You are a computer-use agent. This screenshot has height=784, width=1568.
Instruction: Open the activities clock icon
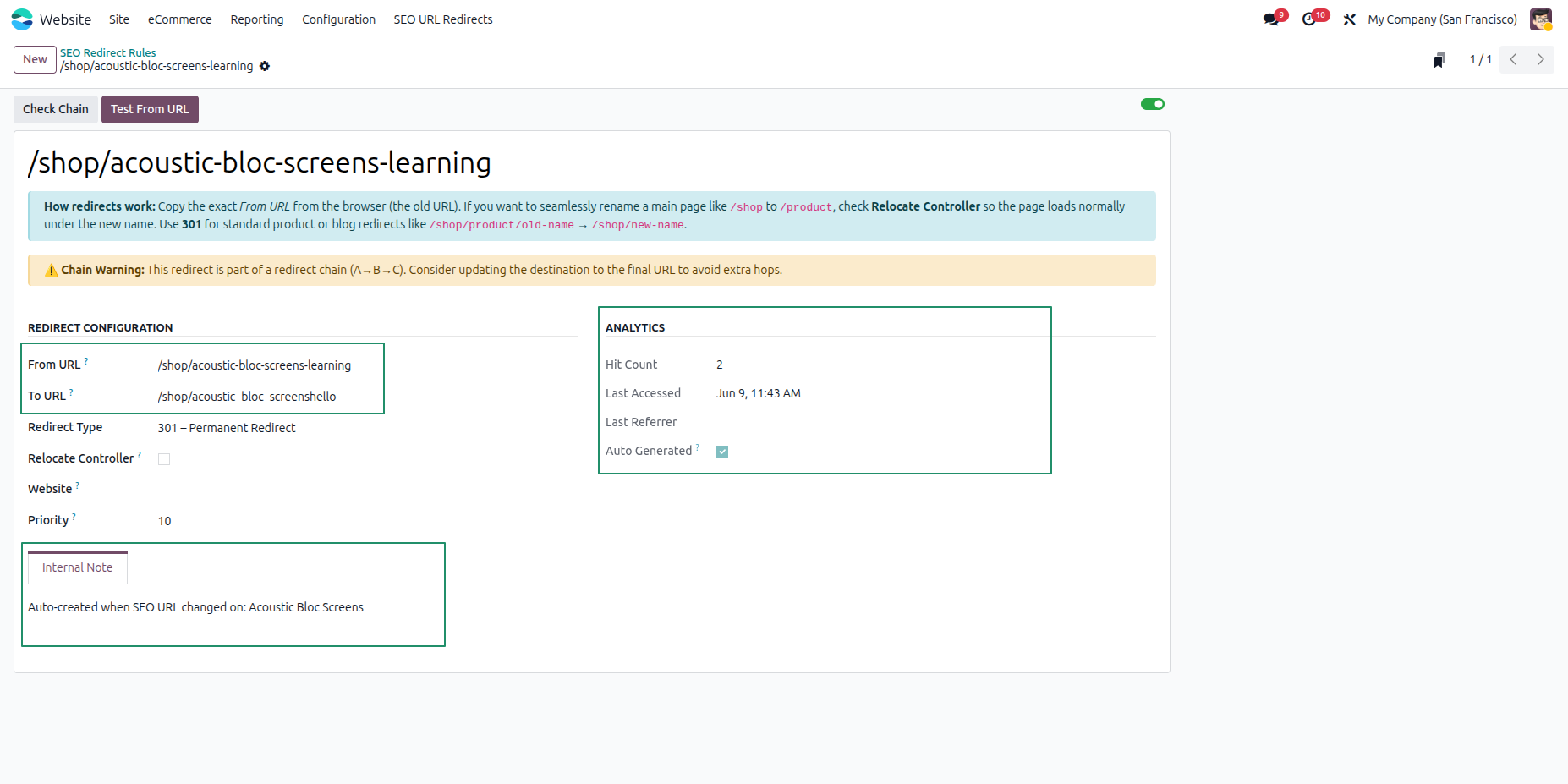click(1309, 19)
